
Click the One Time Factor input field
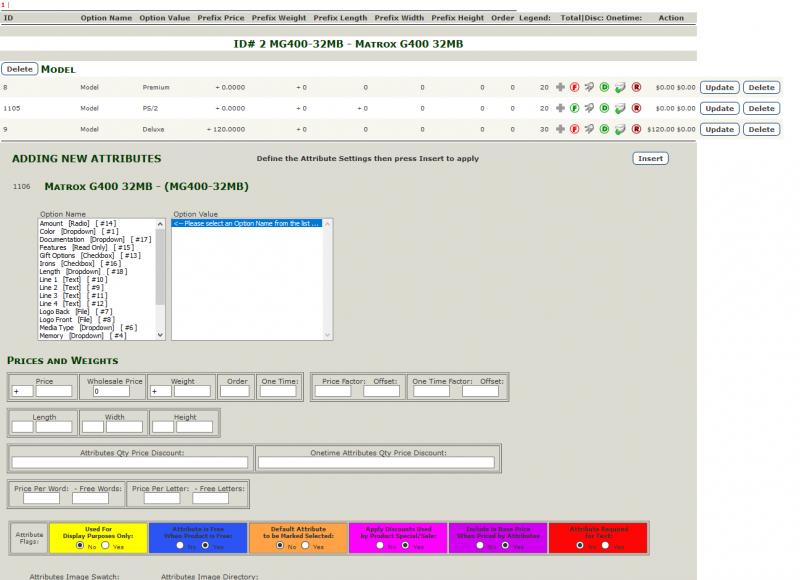(x=431, y=391)
